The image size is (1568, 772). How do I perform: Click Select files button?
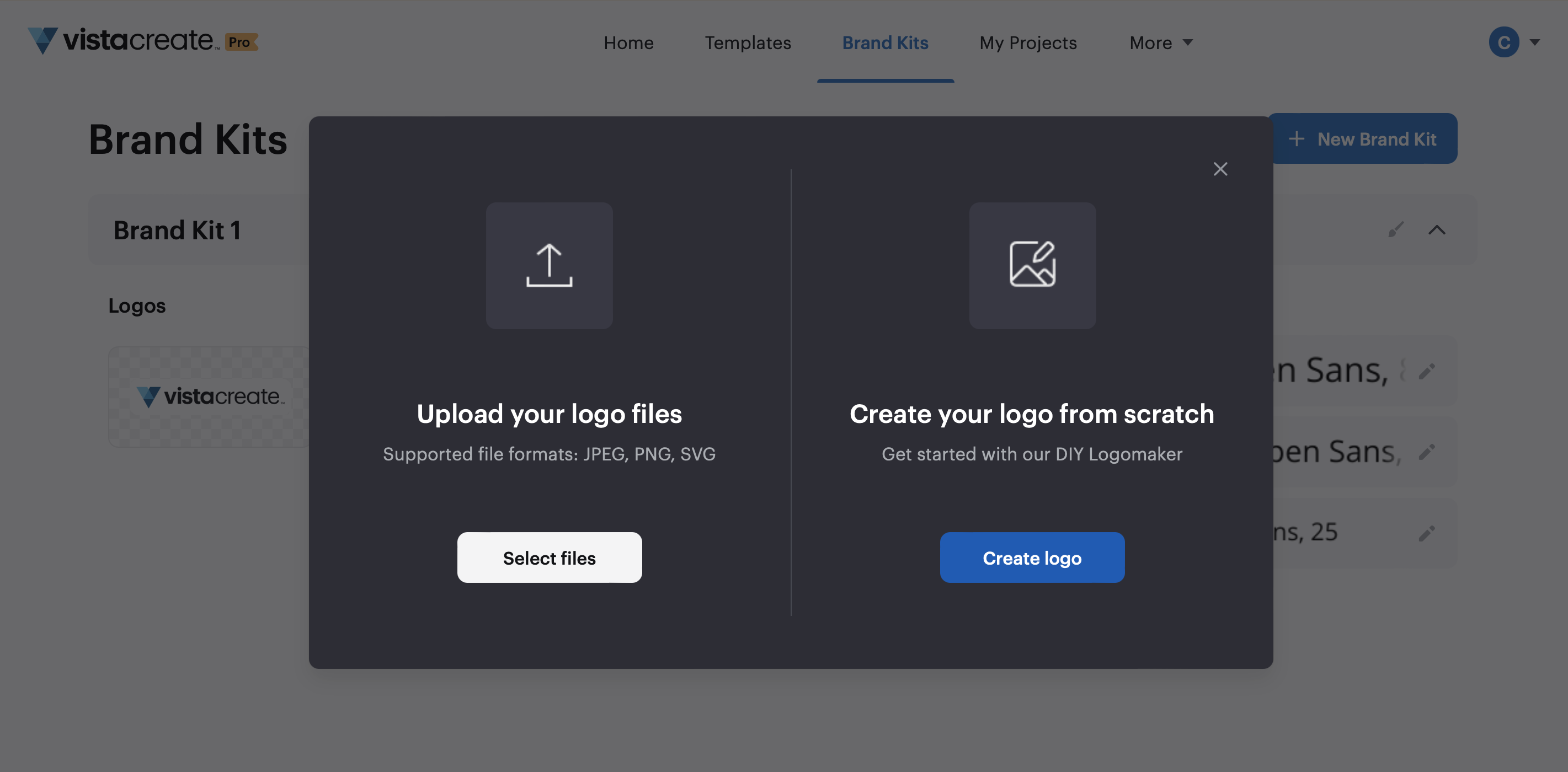(549, 557)
